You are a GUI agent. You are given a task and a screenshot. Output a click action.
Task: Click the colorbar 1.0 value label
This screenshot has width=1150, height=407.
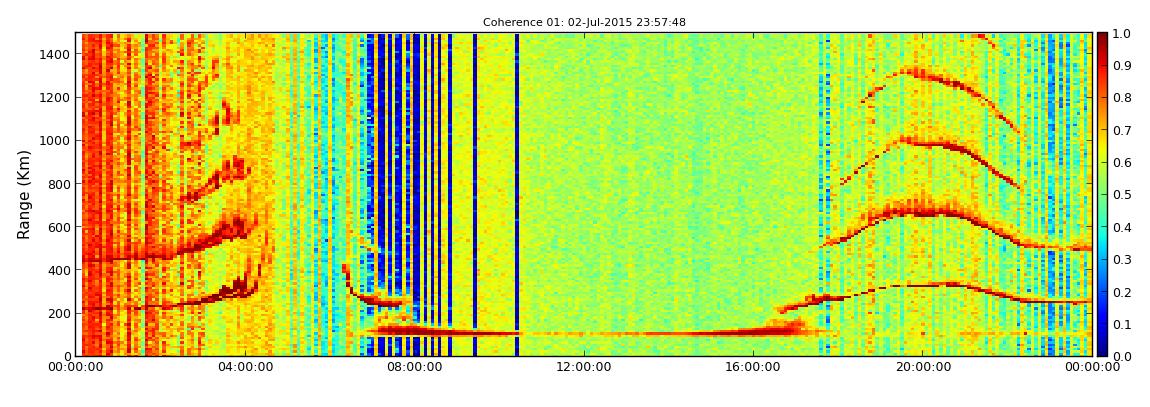click(x=1121, y=33)
